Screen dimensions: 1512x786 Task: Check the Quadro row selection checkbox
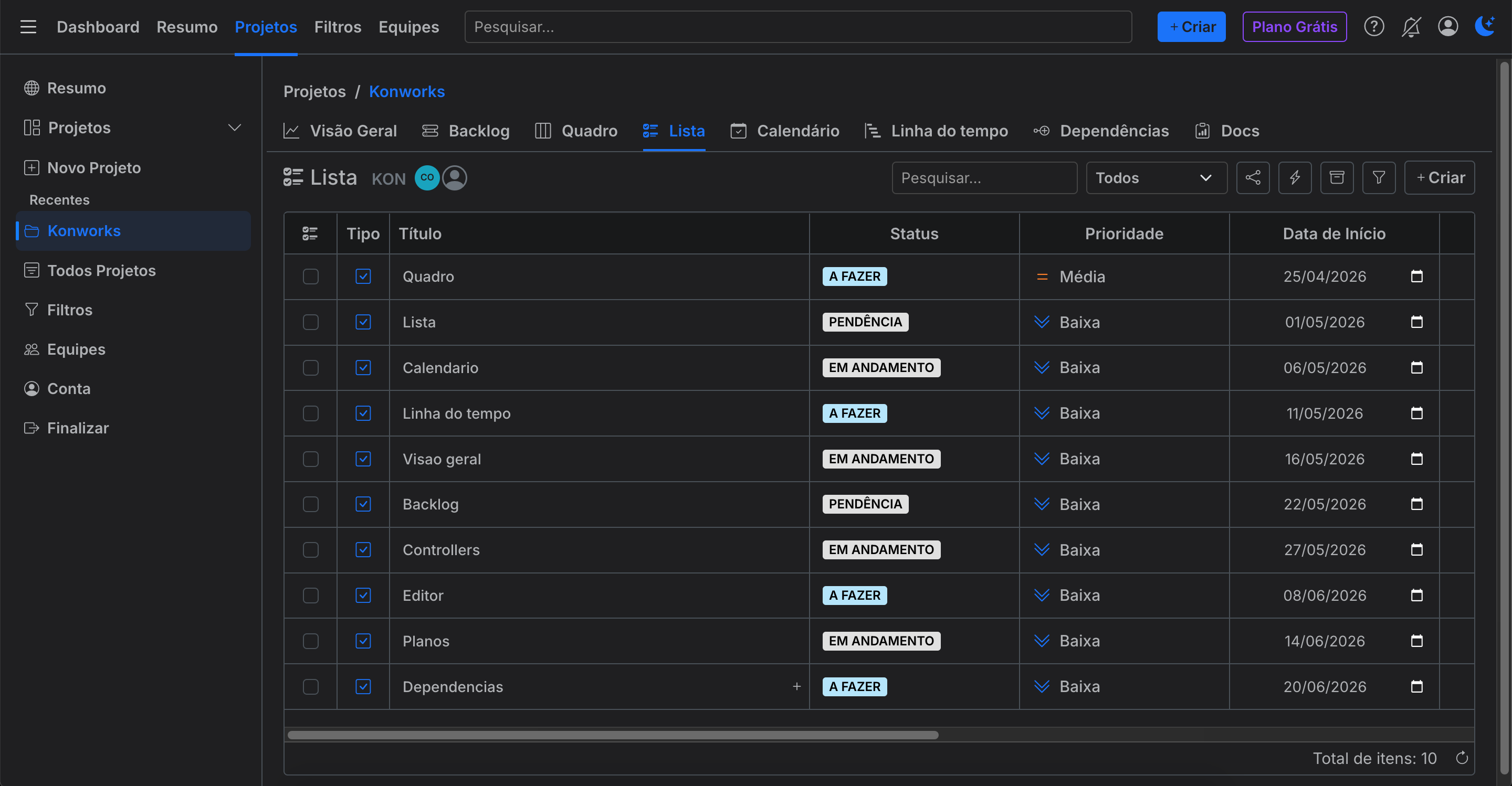click(x=310, y=277)
